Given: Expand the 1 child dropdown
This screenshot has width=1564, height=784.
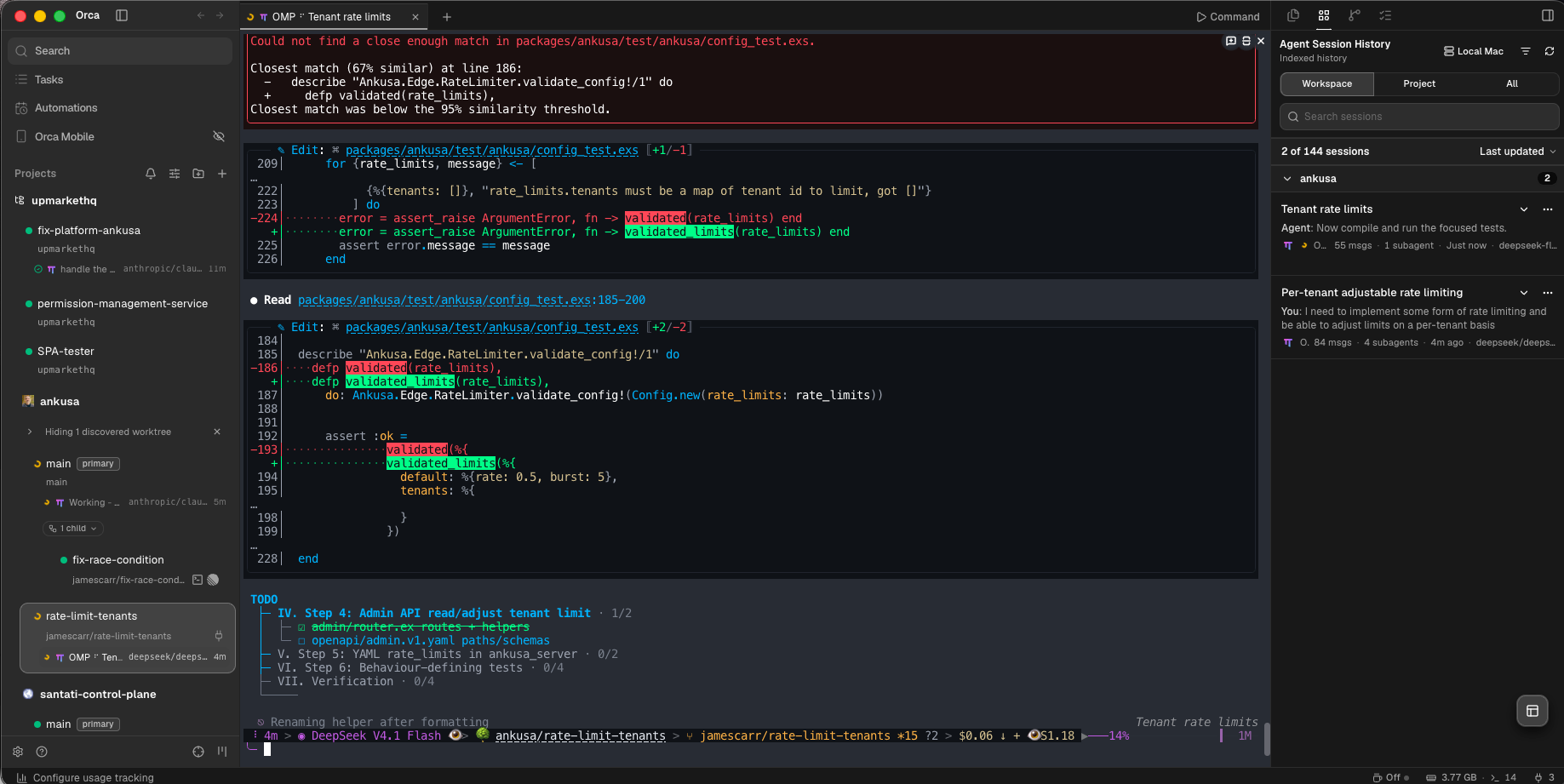Looking at the screenshot, I should (x=73, y=529).
